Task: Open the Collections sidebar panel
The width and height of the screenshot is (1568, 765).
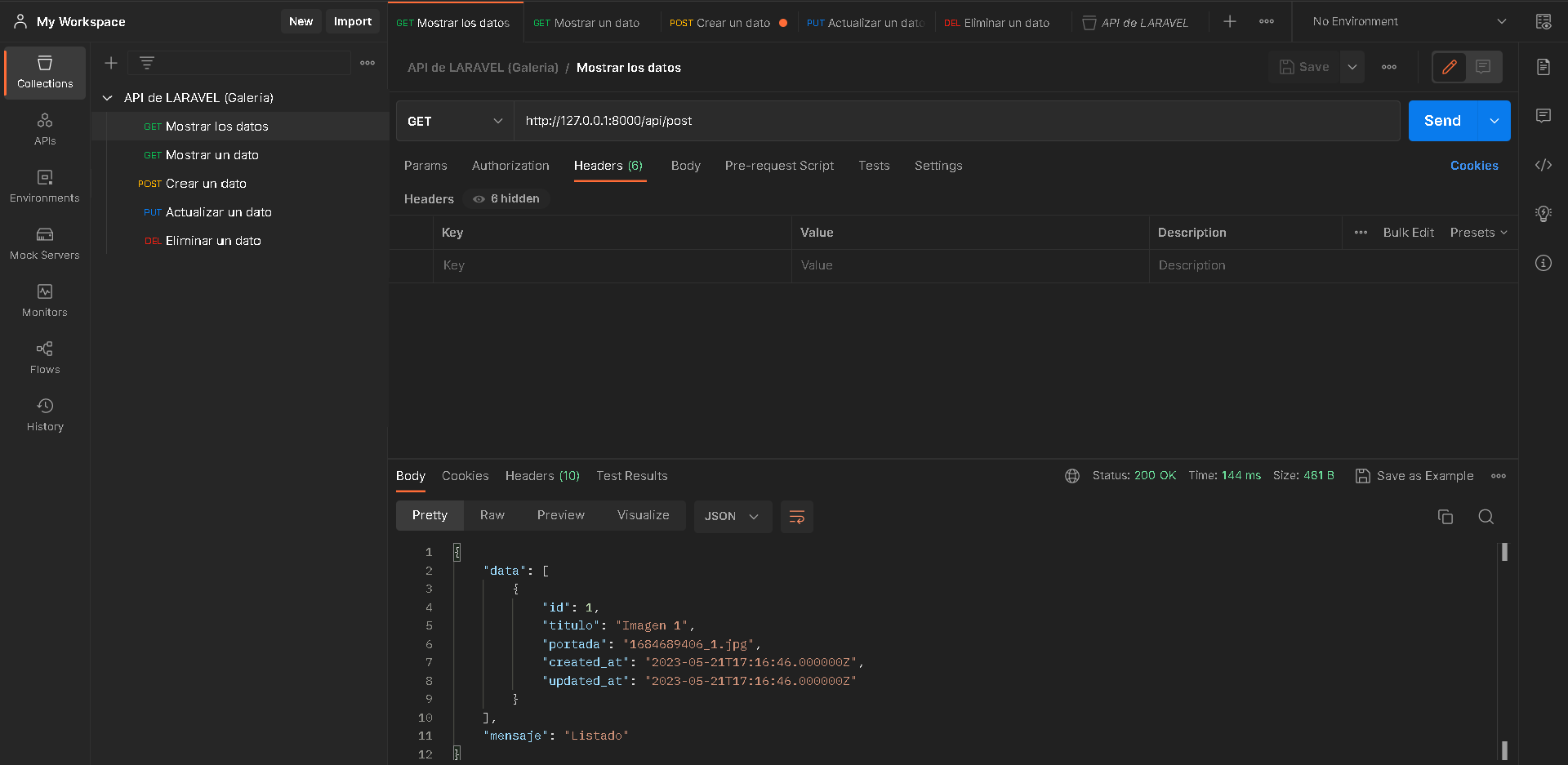Action: (x=45, y=73)
